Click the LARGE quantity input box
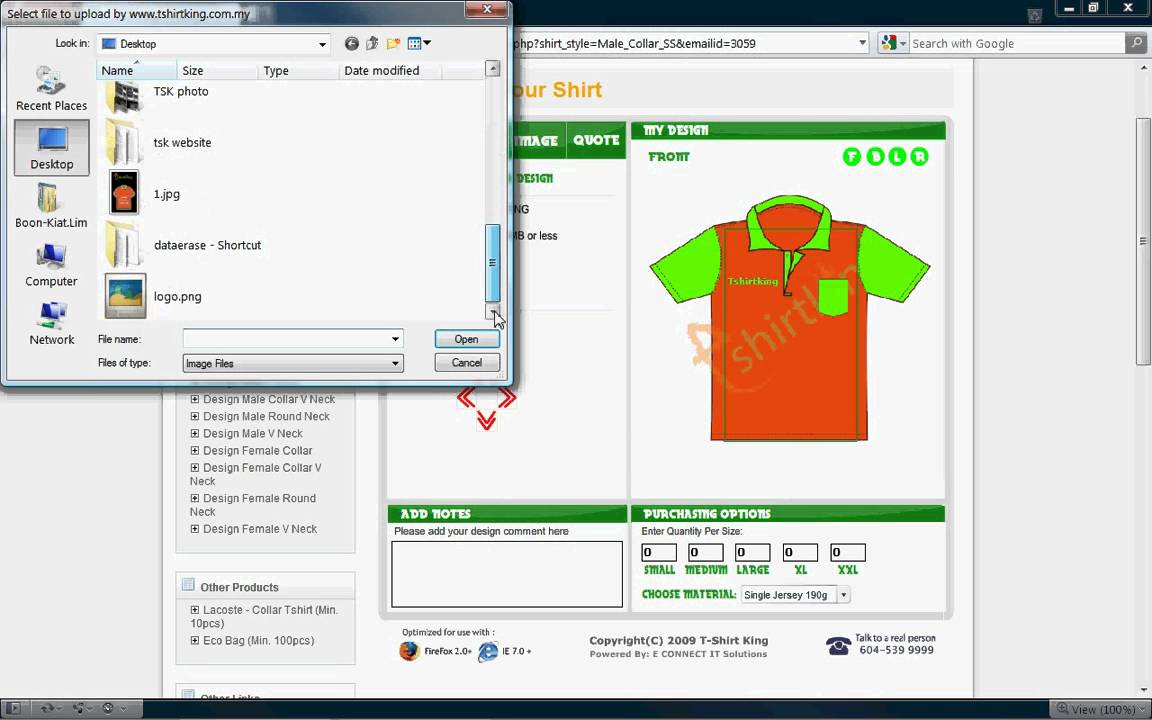1152x720 pixels. pos(752,552)
